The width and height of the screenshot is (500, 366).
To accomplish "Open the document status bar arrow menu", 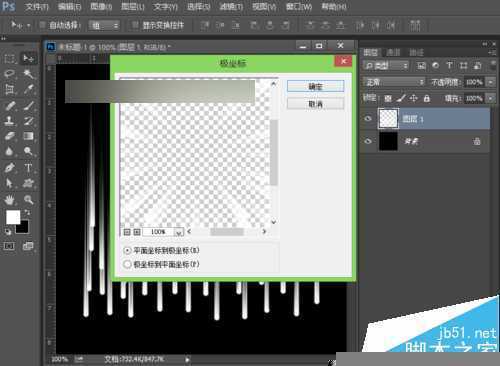I will click(x=187, y=359).
